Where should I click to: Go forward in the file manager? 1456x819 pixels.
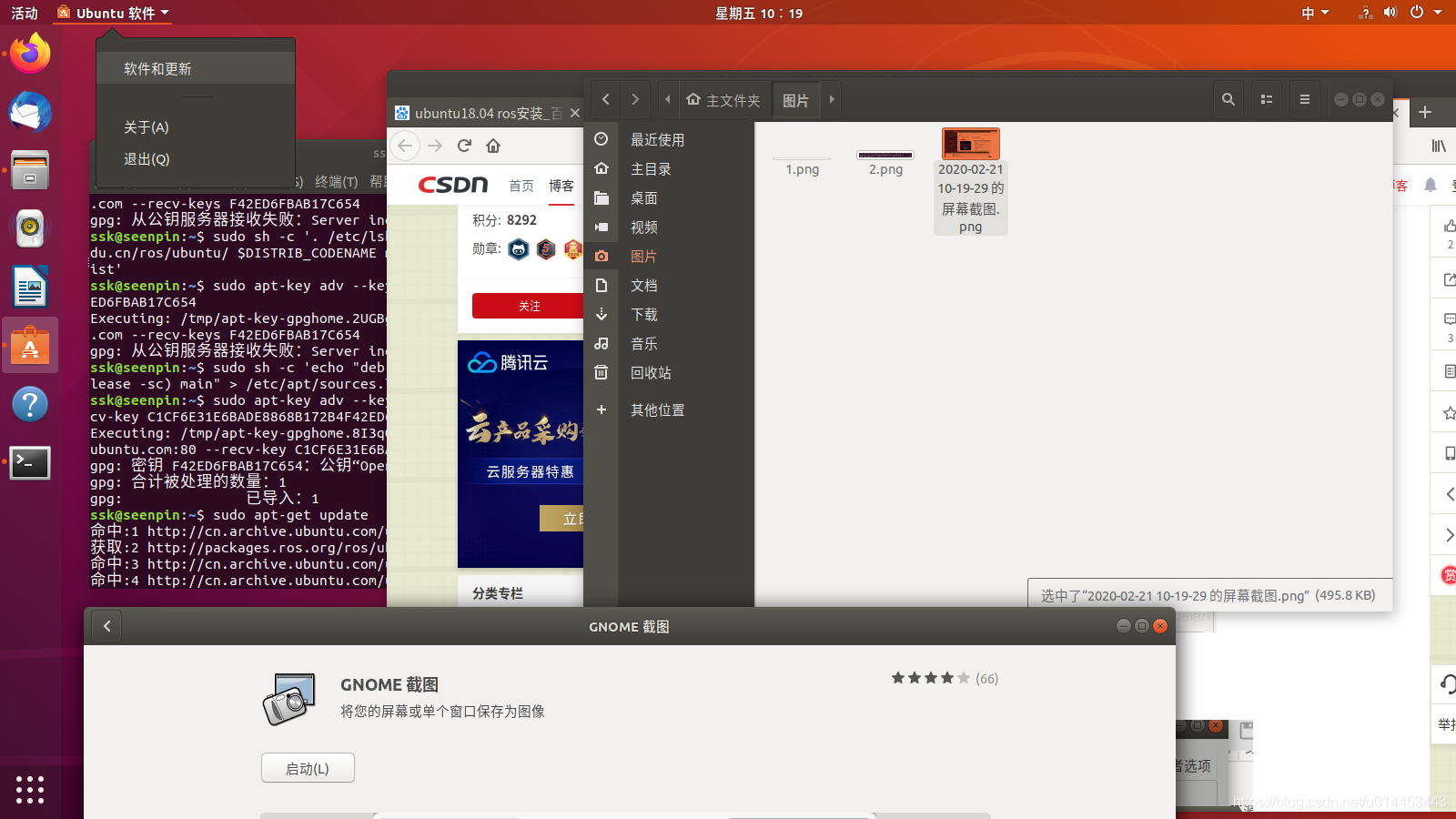635,99
